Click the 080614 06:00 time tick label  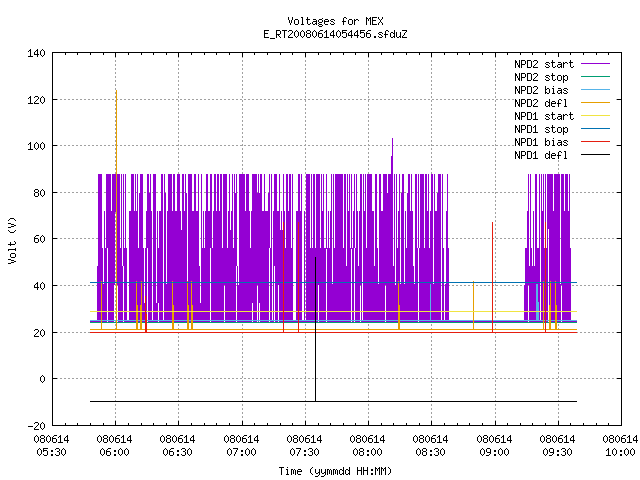pyautogui.click(x=115, y=446)
